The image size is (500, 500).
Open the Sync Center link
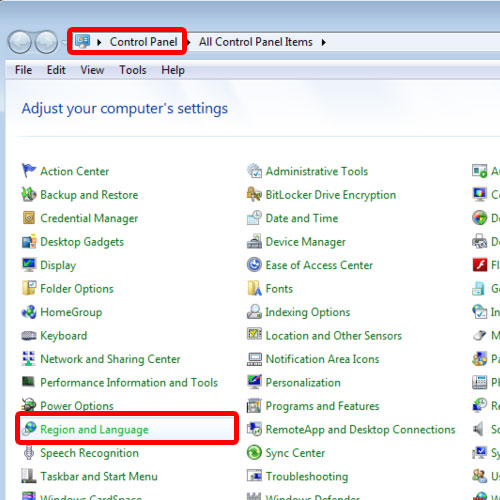coord(295,453)
